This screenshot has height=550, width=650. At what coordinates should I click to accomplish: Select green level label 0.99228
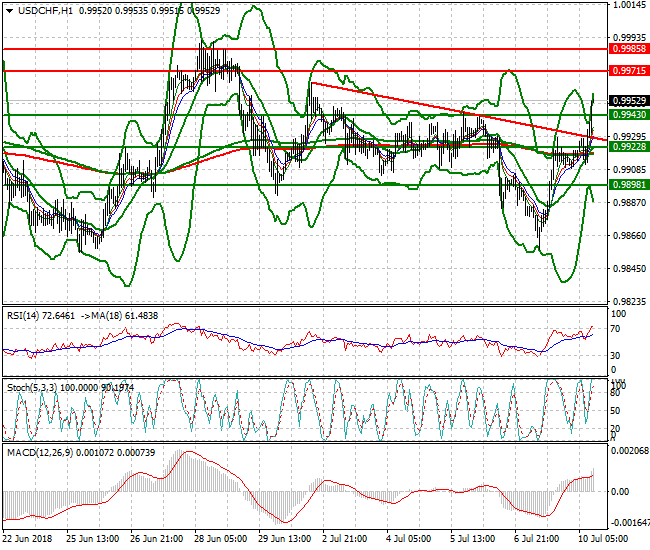pos(629,146)
